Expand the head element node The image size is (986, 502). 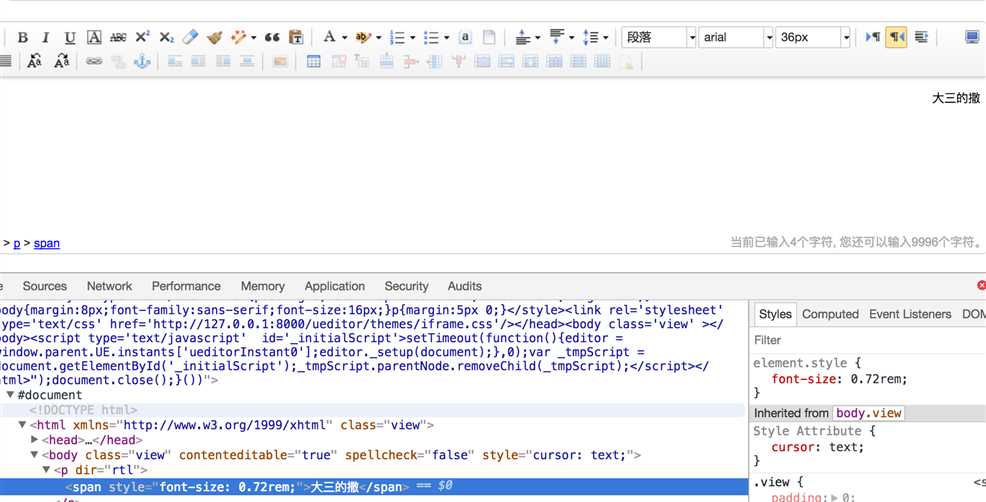click(x=35, y=440)
